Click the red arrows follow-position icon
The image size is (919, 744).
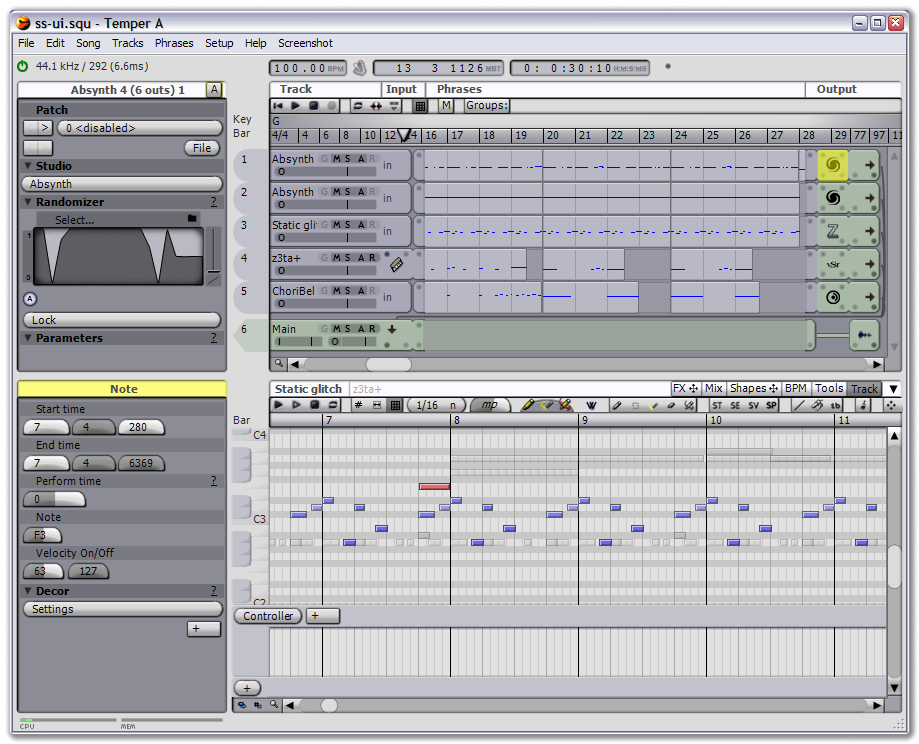(x=376, y=106)
